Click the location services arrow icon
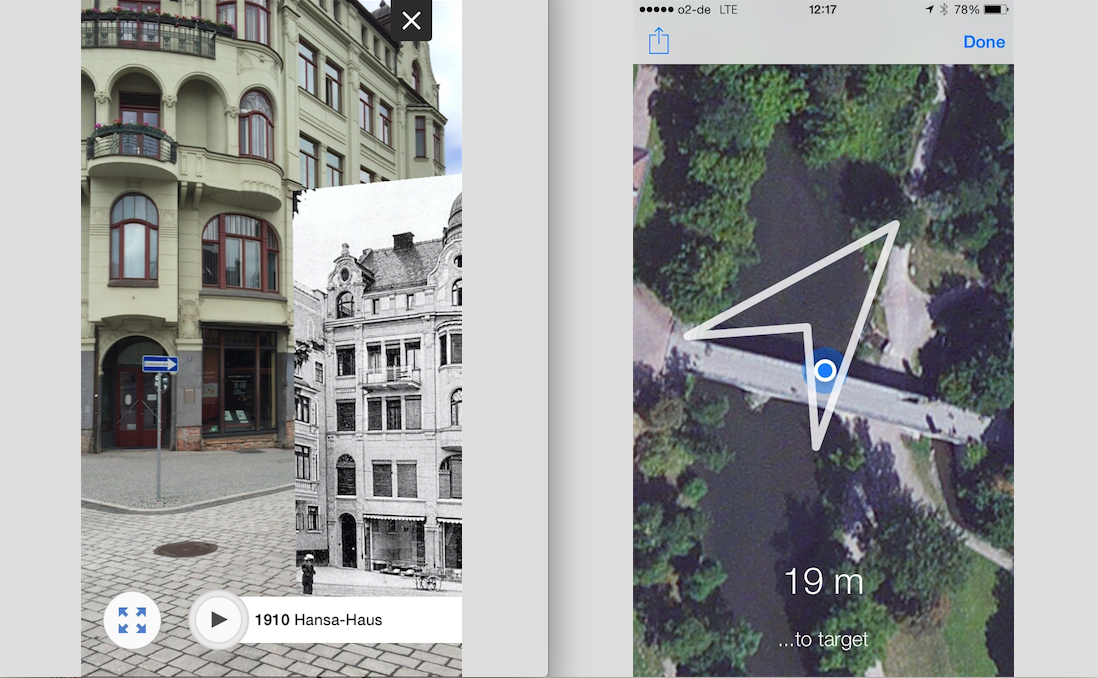1098x678 pixels. click(x=929, y=9)
